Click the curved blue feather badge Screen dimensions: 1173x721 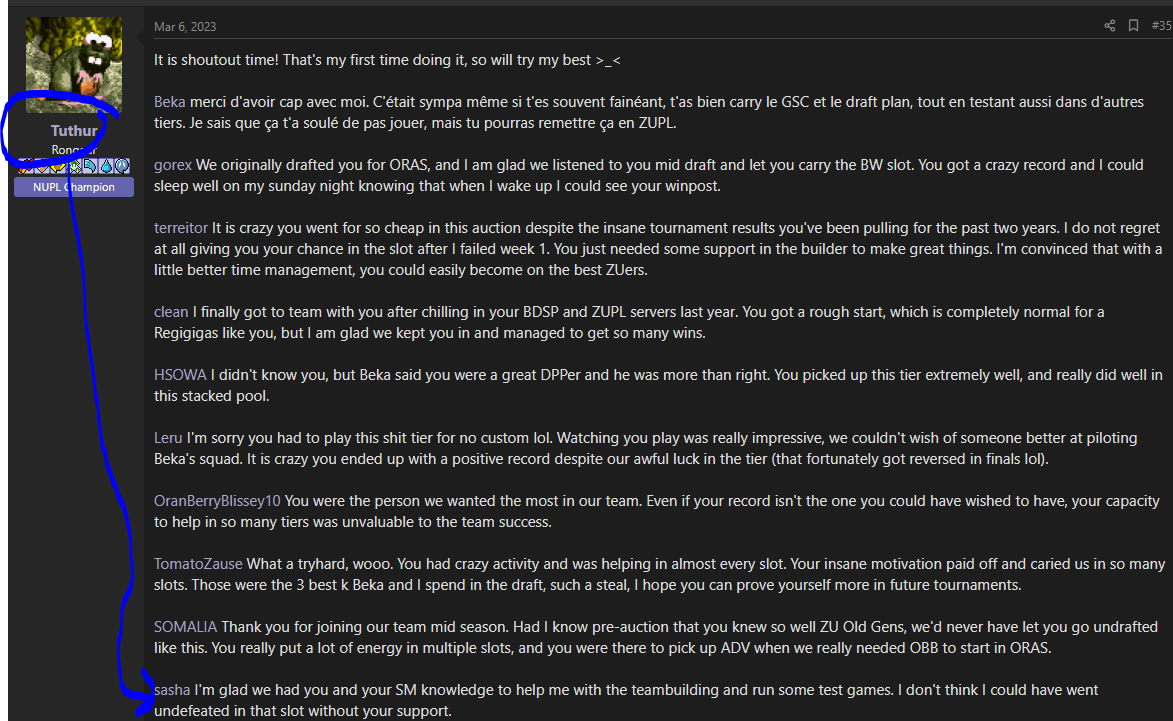(90, 166)
